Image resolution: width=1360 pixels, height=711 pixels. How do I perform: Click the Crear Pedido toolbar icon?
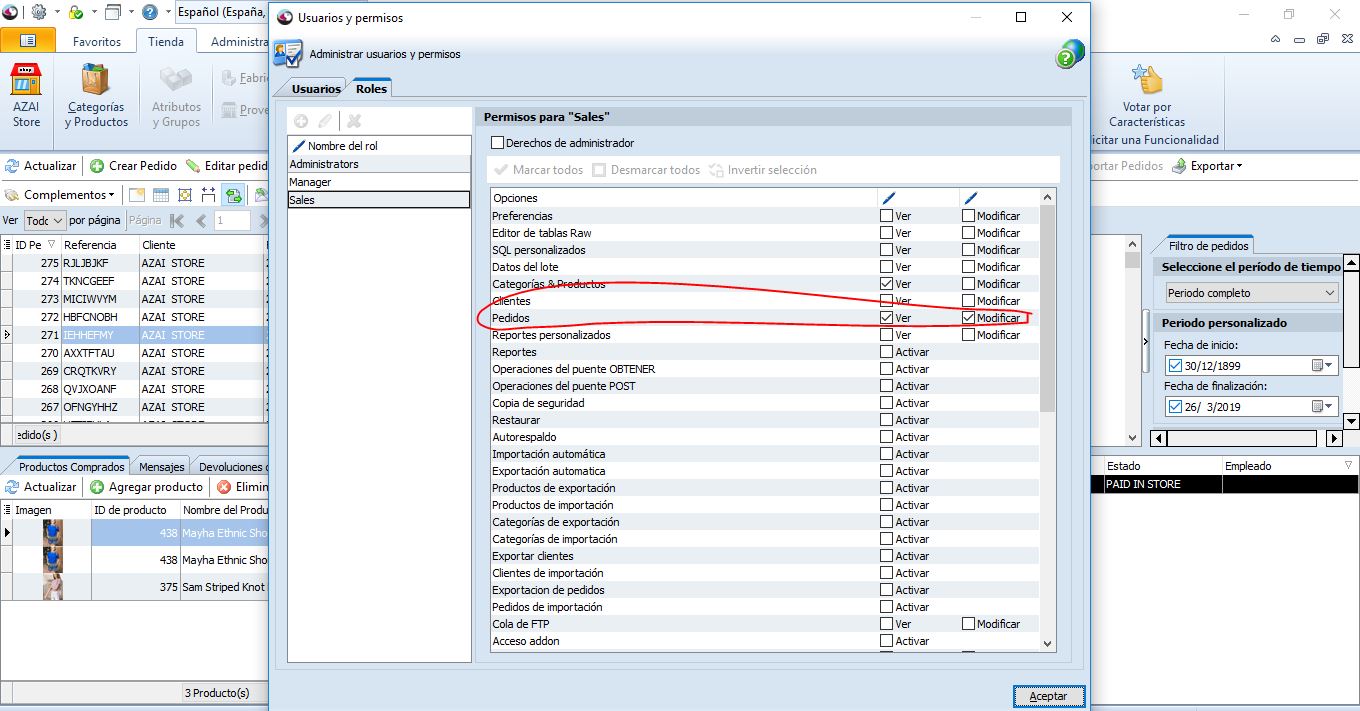[x=97, y=166]
